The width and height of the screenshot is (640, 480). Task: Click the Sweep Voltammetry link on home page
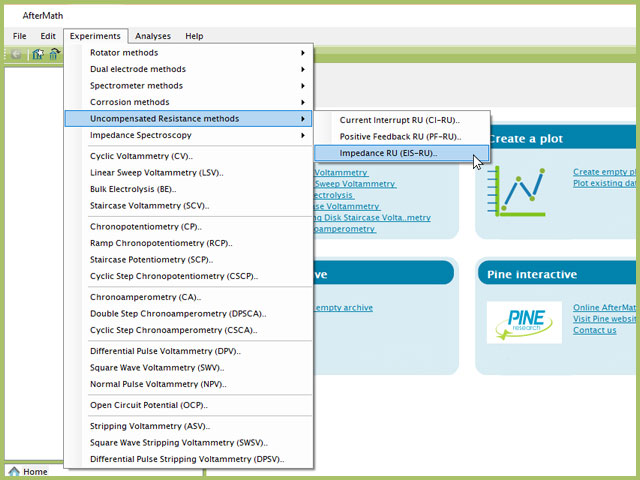point(355,184)
